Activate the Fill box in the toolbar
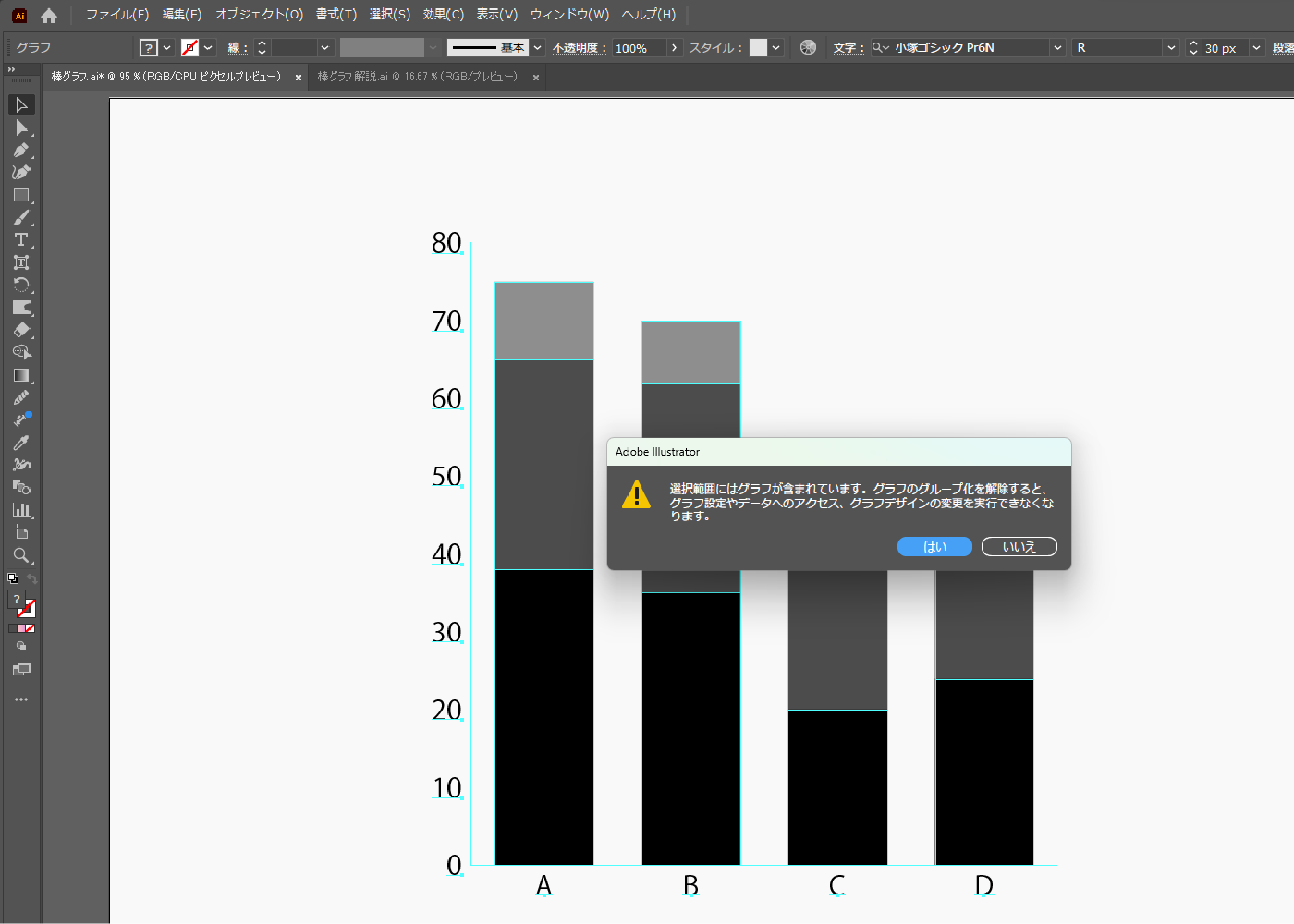 pos(16,600)
